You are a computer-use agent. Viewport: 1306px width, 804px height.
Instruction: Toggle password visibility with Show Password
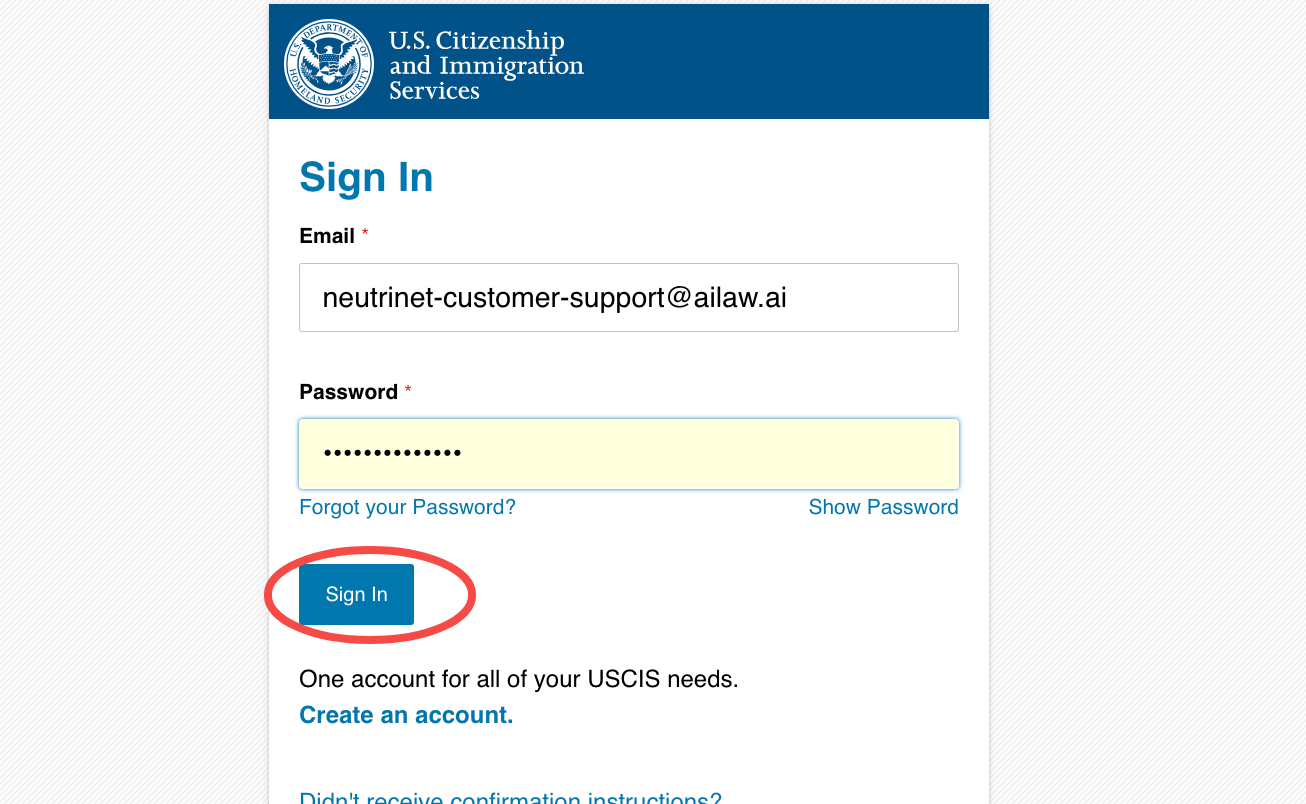pyautogui.click(x=883, y=507)
